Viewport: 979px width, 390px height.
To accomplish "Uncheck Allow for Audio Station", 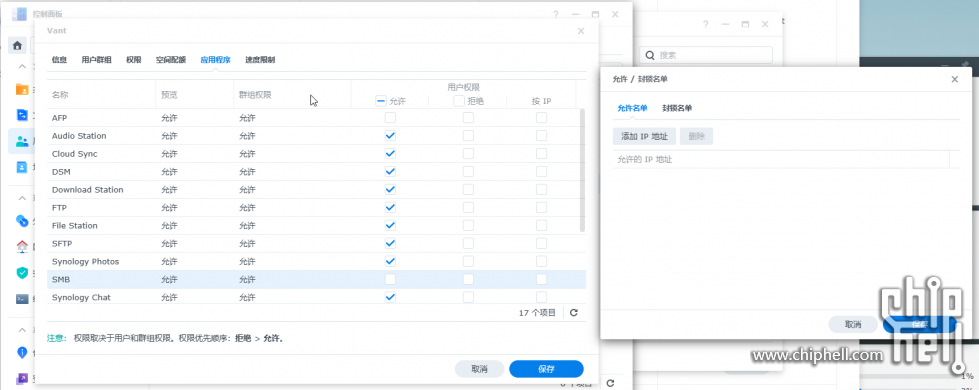I will pyautogui.click(x=390, y=135).
